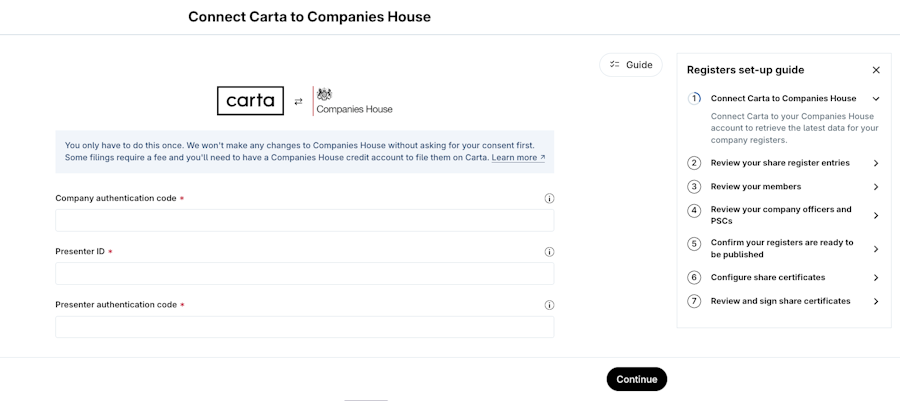
Task: Toggle the Guide button
Action: click(631, 65)
